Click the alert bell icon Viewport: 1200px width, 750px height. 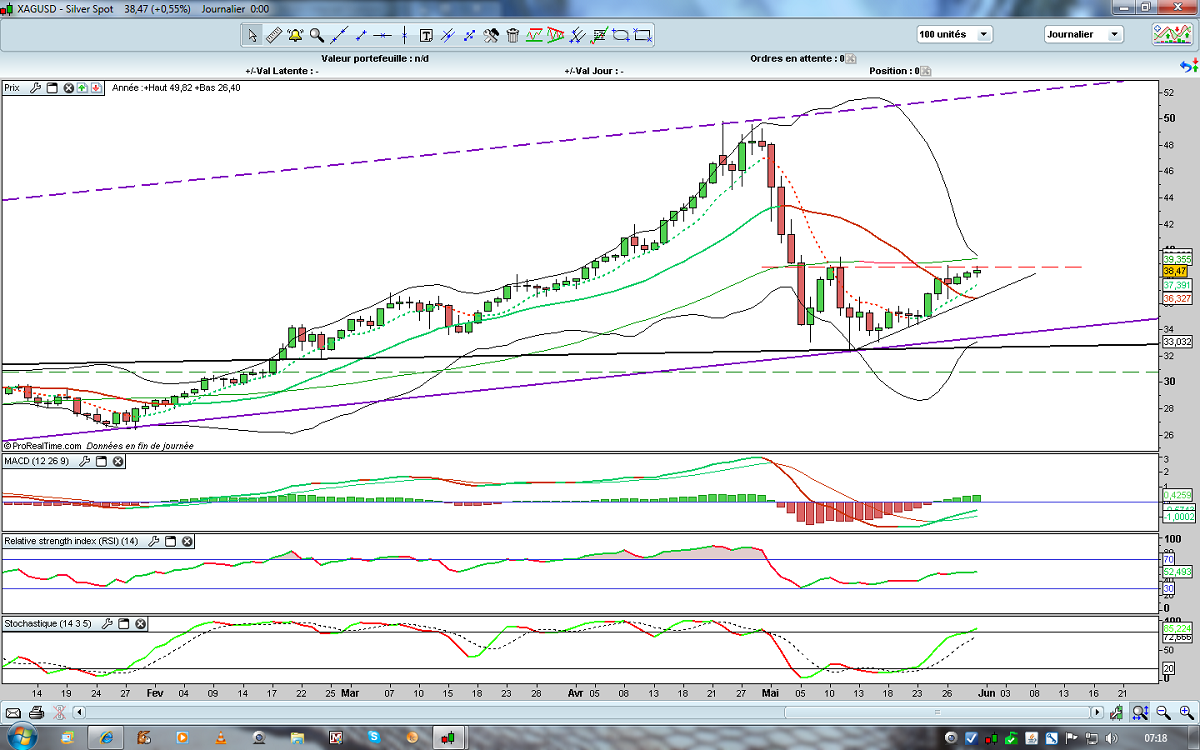(295, 36)
